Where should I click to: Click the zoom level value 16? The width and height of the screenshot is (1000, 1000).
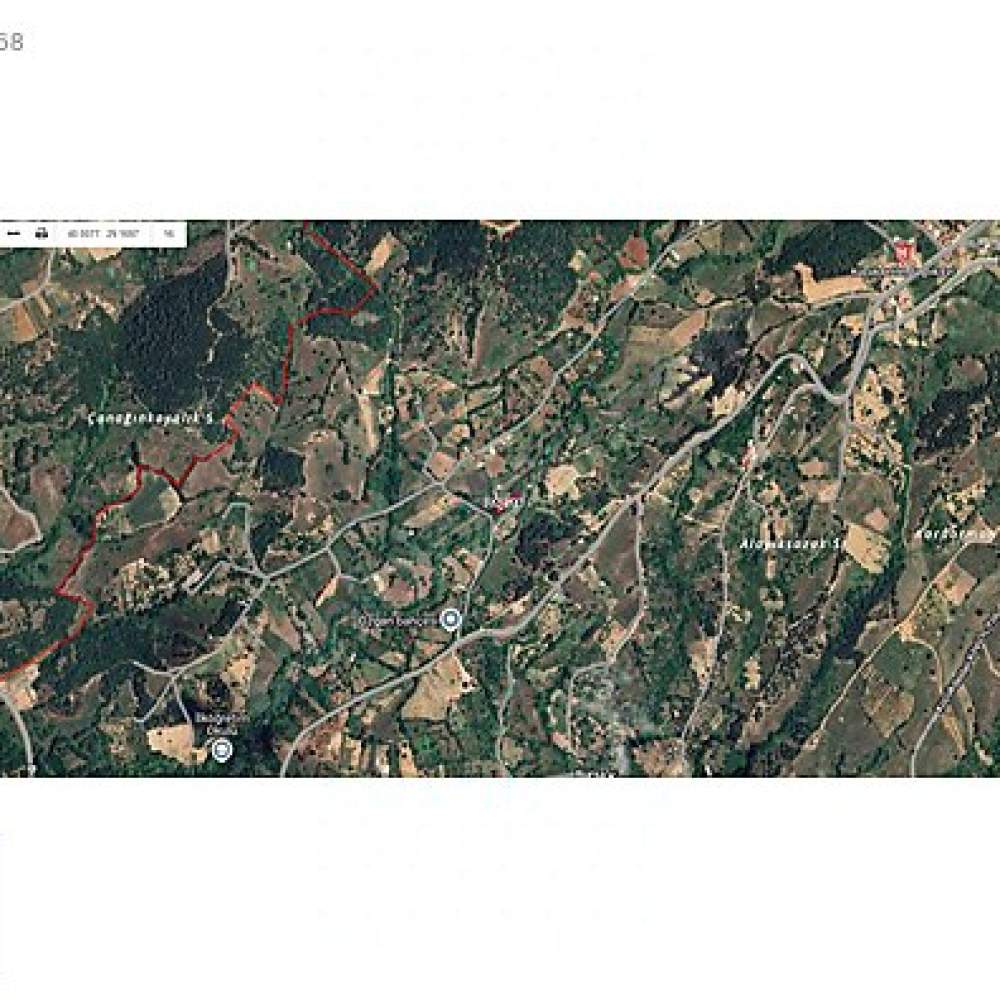tap(169, 234)
